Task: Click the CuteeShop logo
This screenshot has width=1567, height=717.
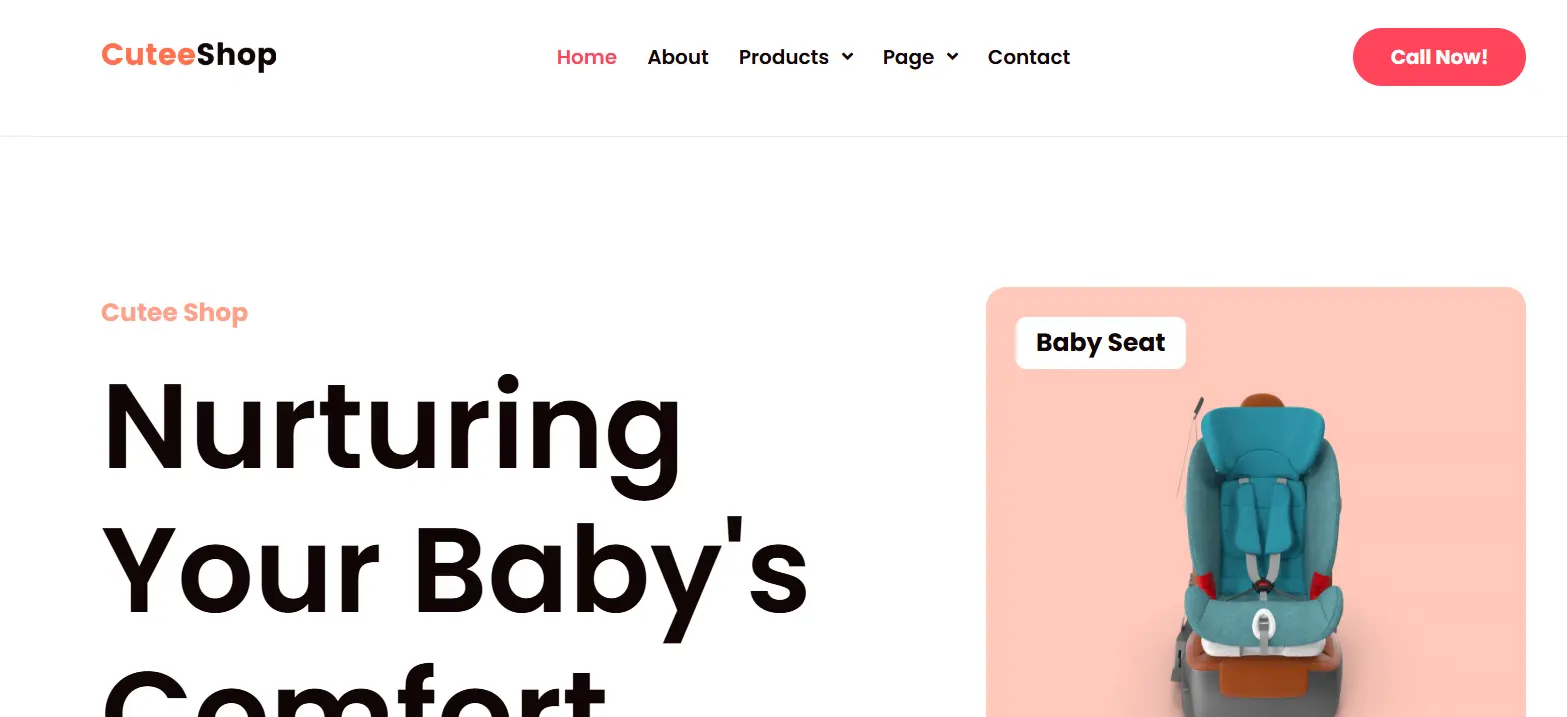Action: (188, 55)
